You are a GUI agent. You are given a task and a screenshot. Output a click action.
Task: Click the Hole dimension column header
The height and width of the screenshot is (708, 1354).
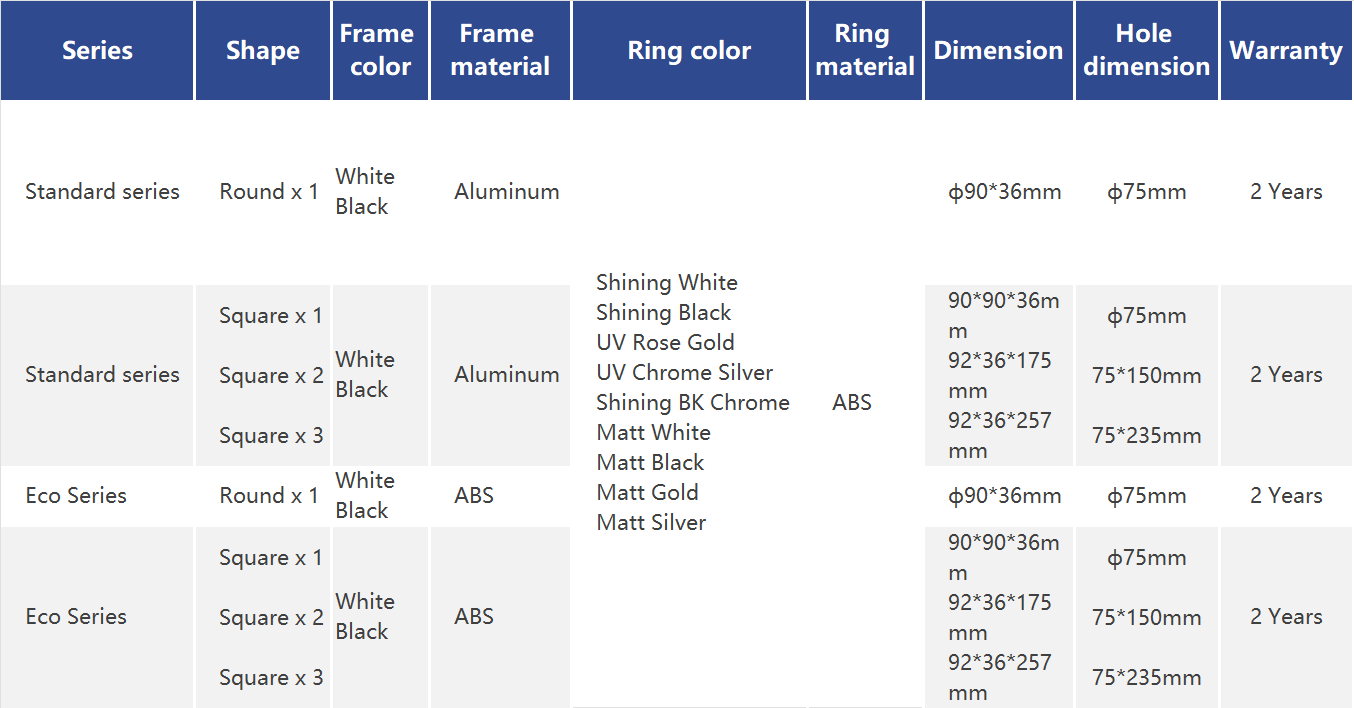point(1146,51)
